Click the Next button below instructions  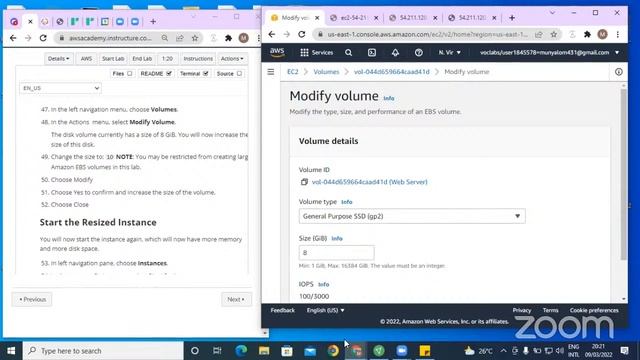click(x=236, y=299)
